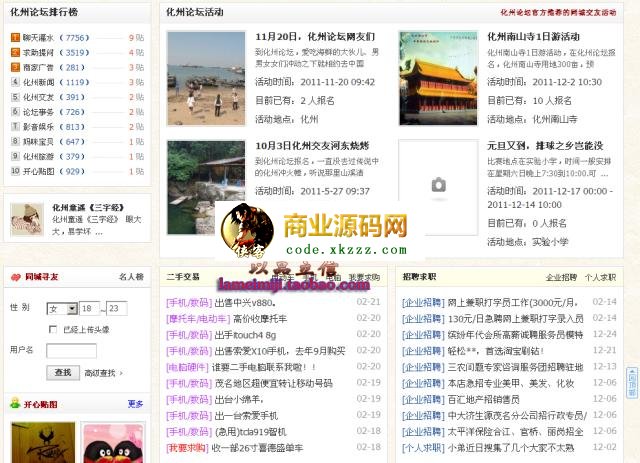
Task: Open the 性别 gender dropdown showing 女
Action: pyautogui.click(x=62, y=309)
